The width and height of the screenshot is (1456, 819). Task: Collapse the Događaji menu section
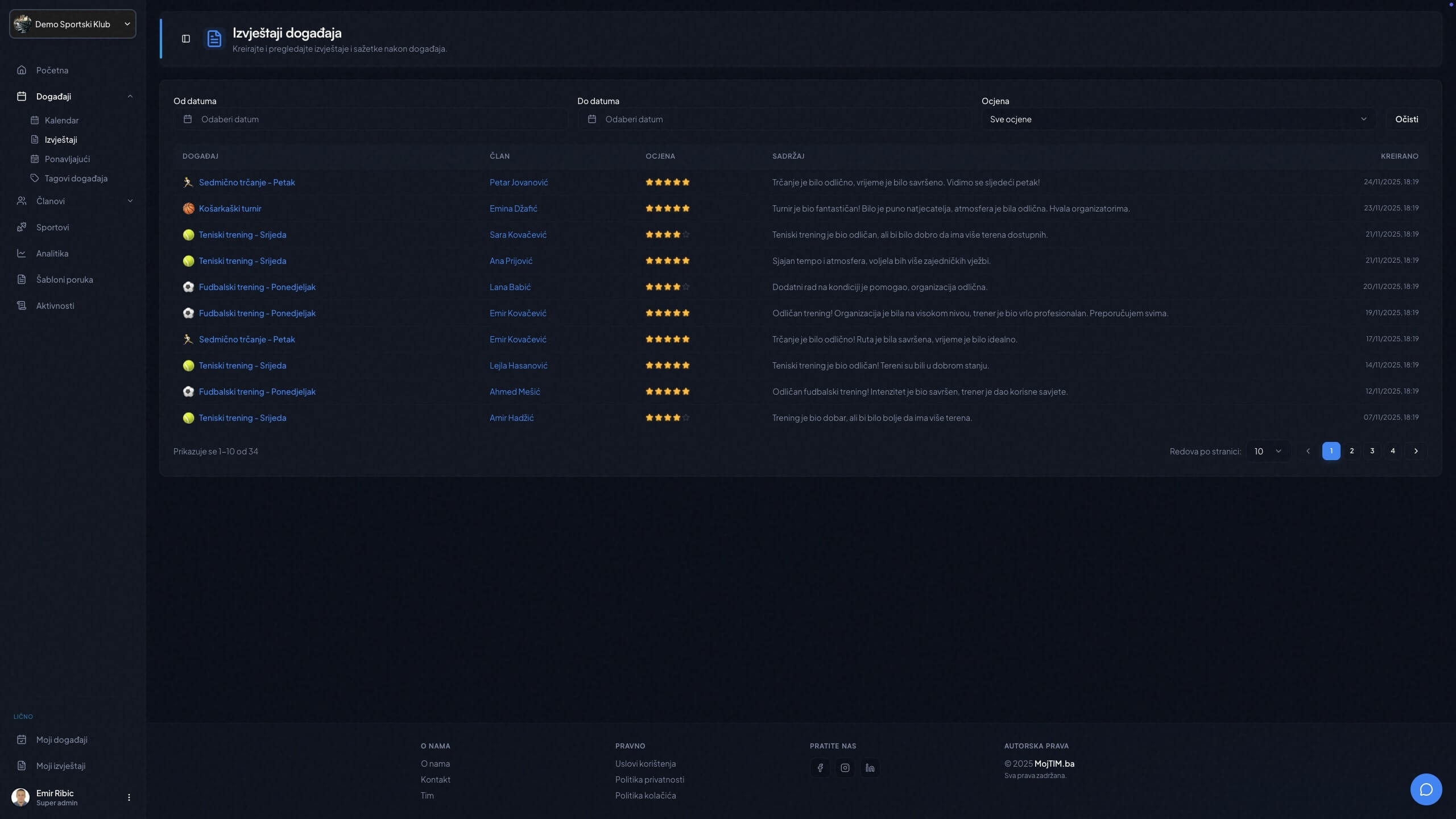(x=130, y=97)
